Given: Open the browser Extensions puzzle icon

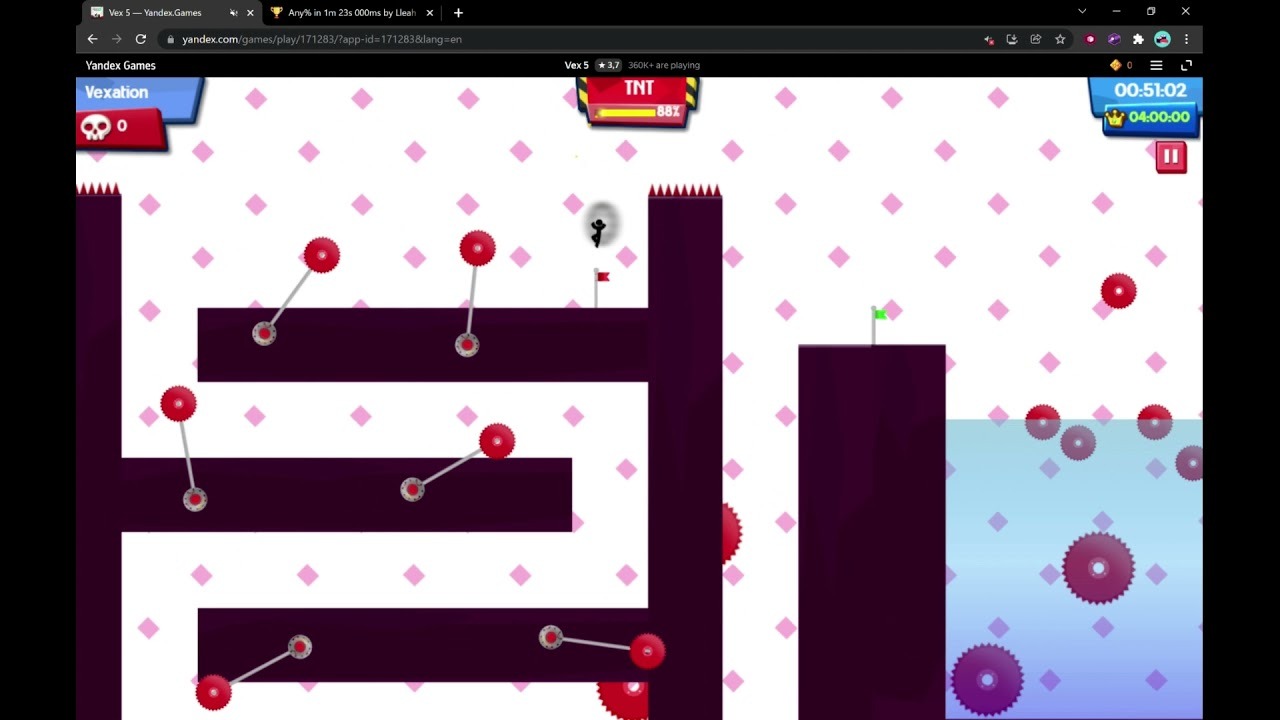Looking at the screenshot, I should [1138, 39].
